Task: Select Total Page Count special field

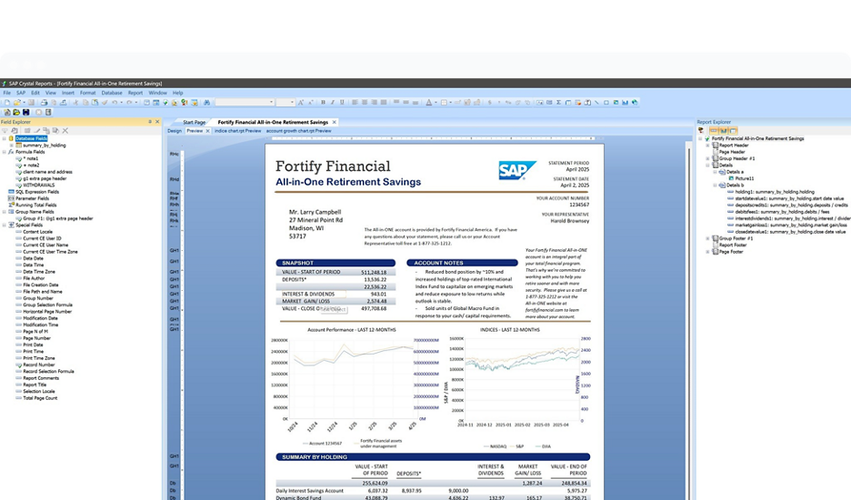Action: [x=40, y=398]
